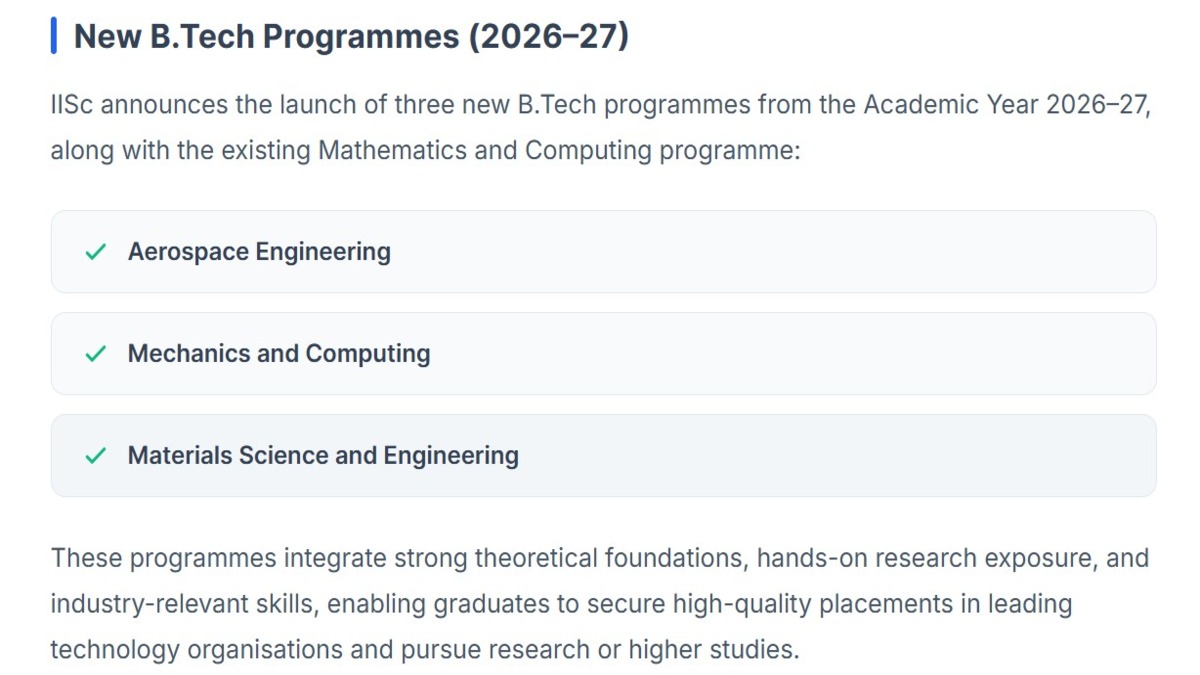The height and width of the screenshot is (675, 1200).
Task: Click the blue accent bar beside the heading
Action: pyautogui.click(x=54, y=37)
